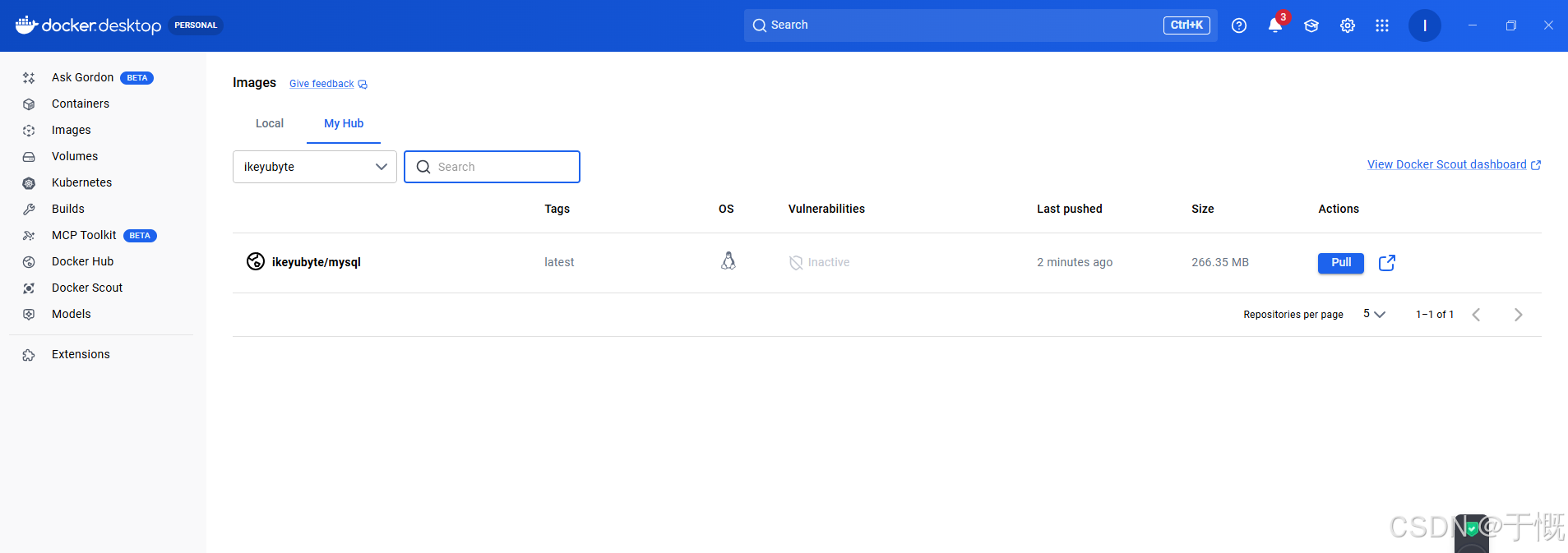The image size is (1568, 553).
Task: Click the Size column header
Action: [x=1202, y=209]
